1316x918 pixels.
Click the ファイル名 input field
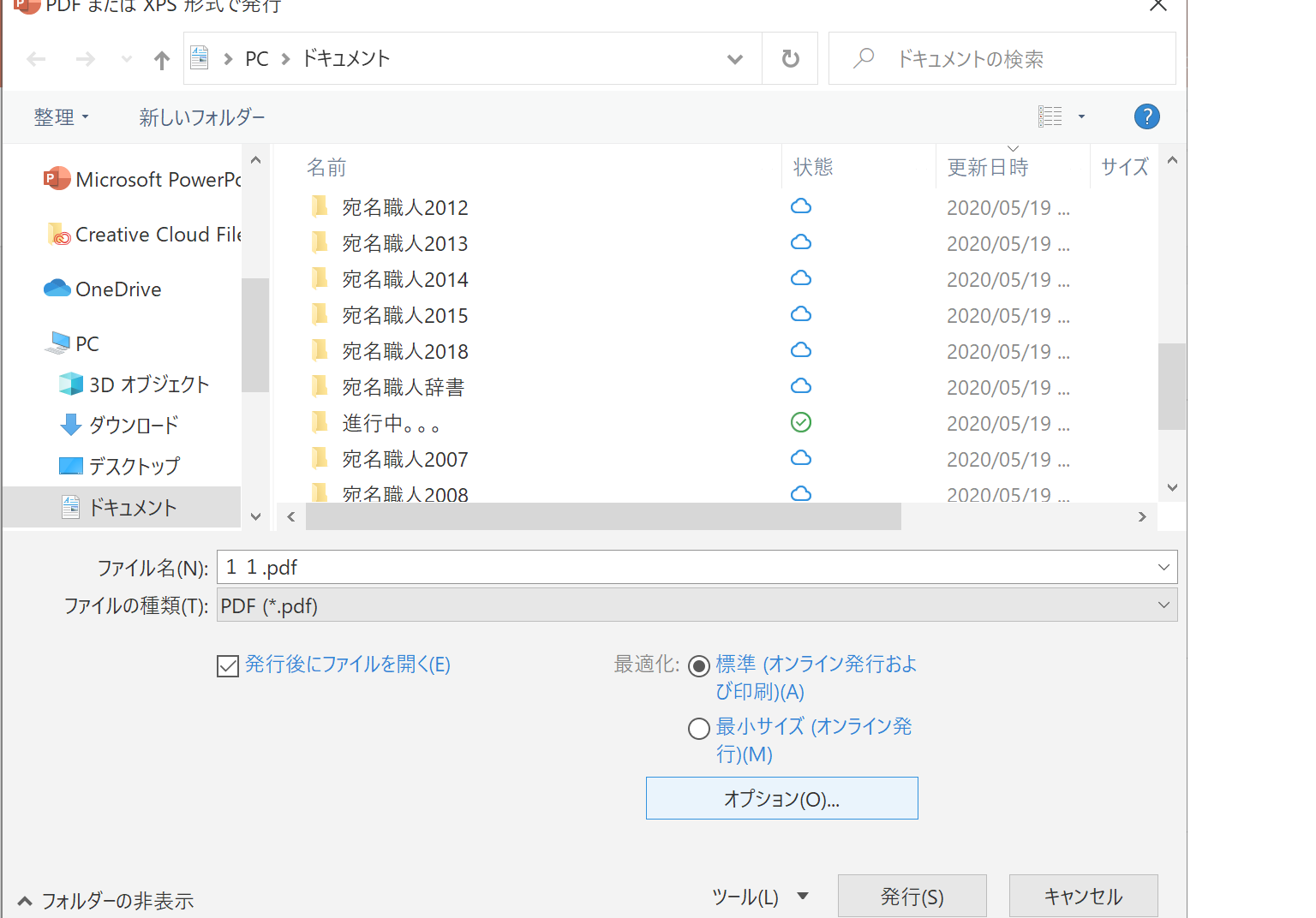click(685, 567)
